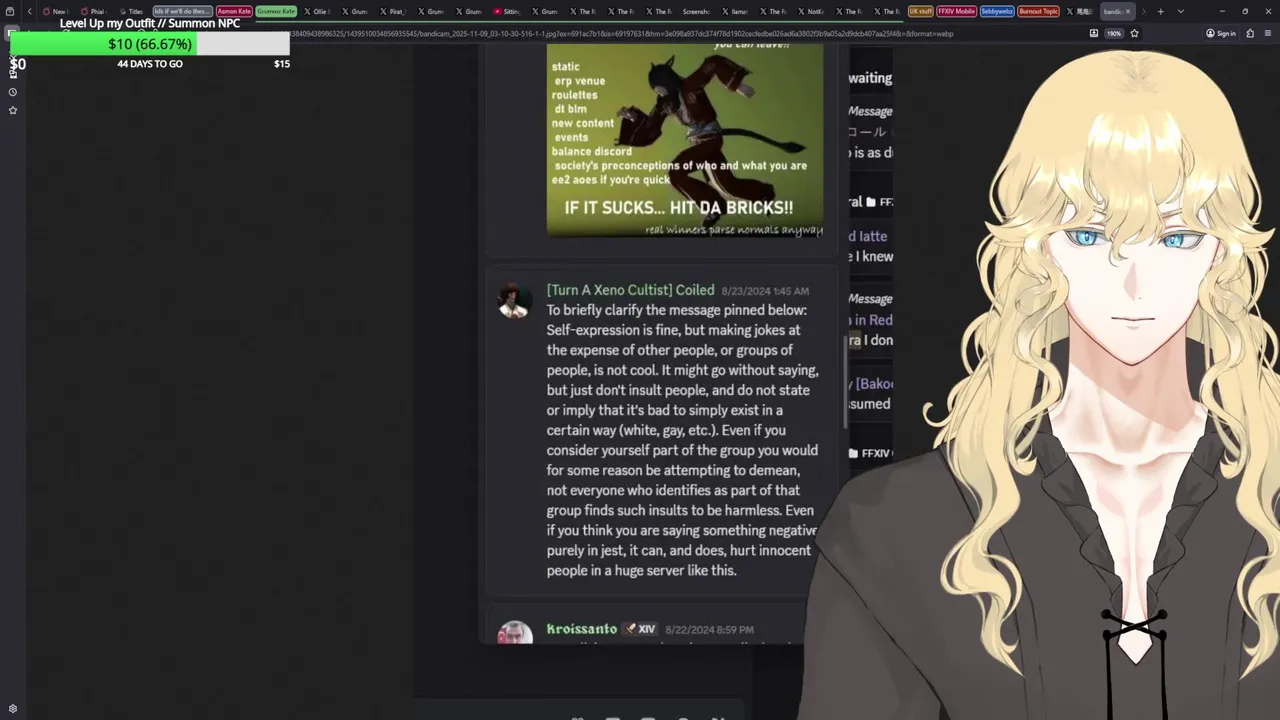Click the Kroissanto username
The image size is (1280, 720).
point(582,629)
